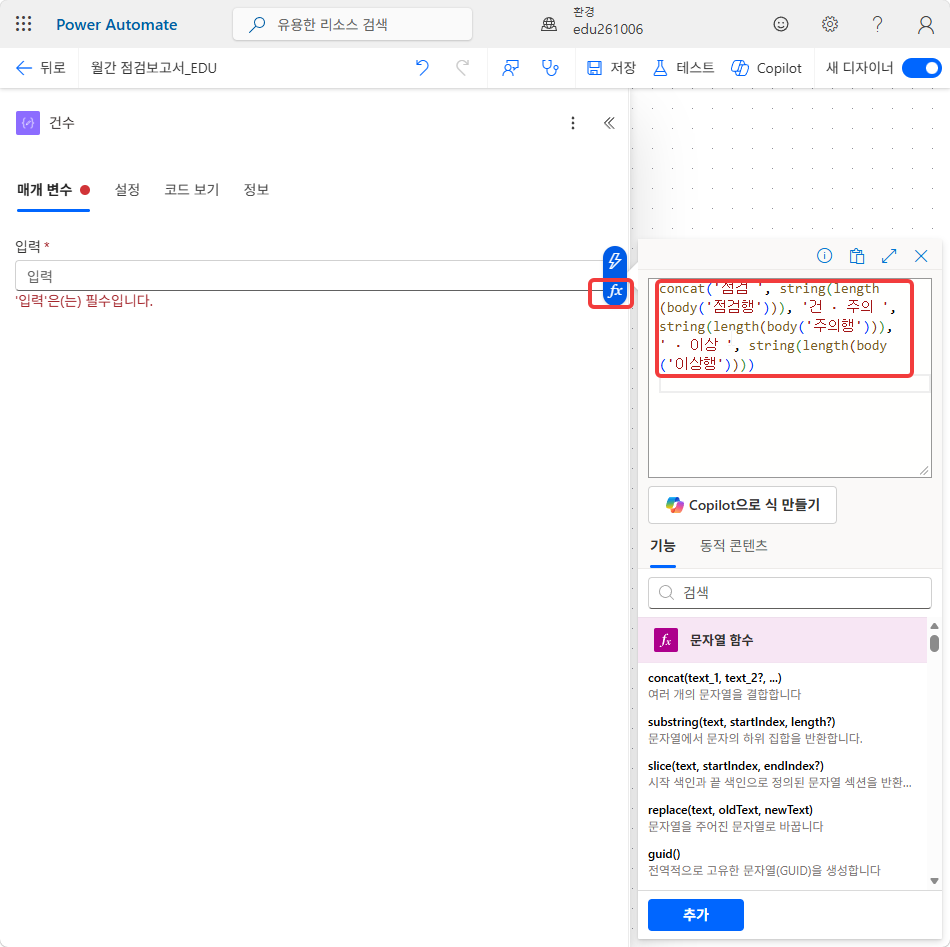Open the more options three-dot menu
The height and width of the screenshot is (947, 950).
[x=573, y=123]
